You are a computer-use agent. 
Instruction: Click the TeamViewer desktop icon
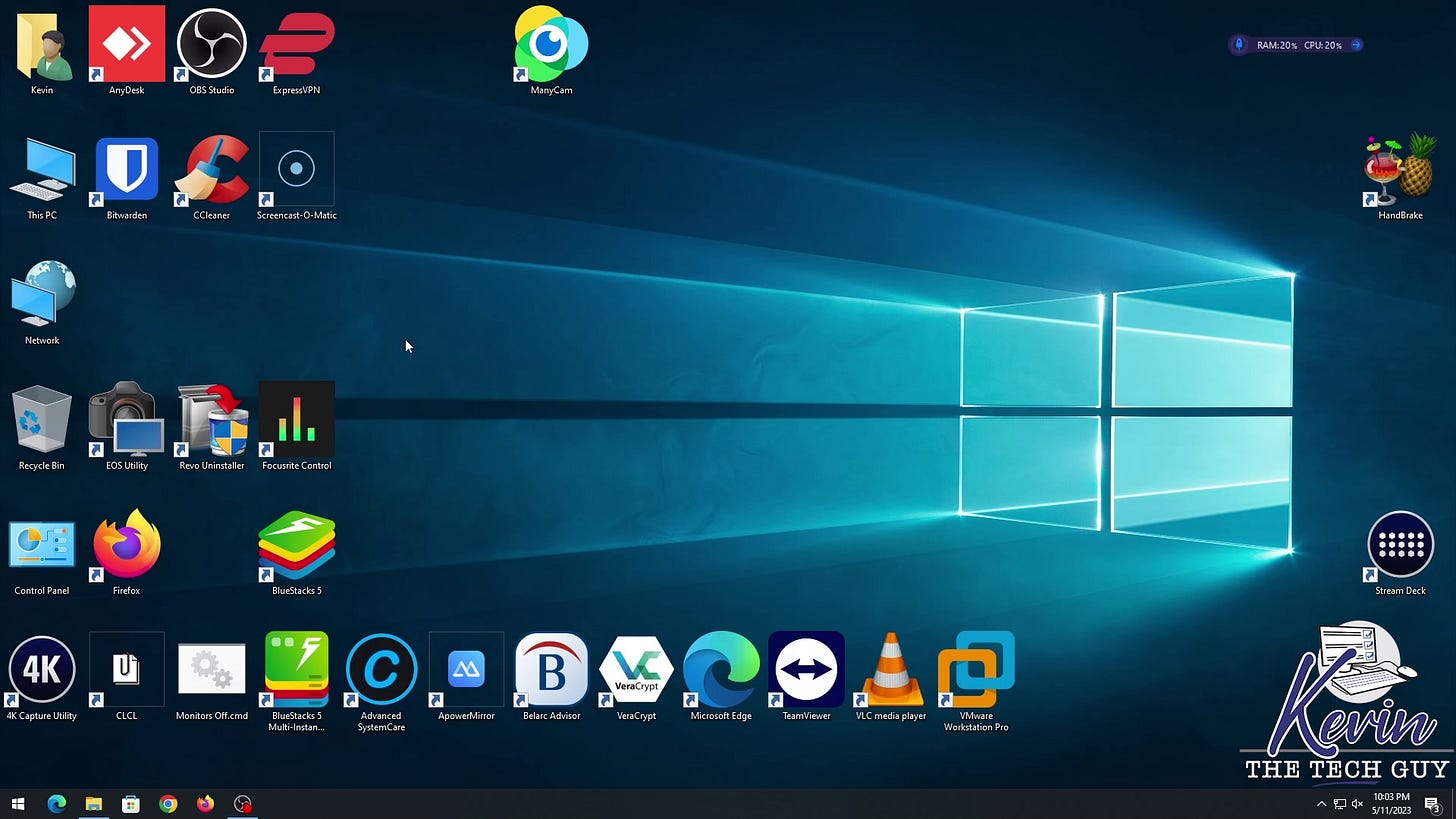pyautogui.click(x=806, y=677)
